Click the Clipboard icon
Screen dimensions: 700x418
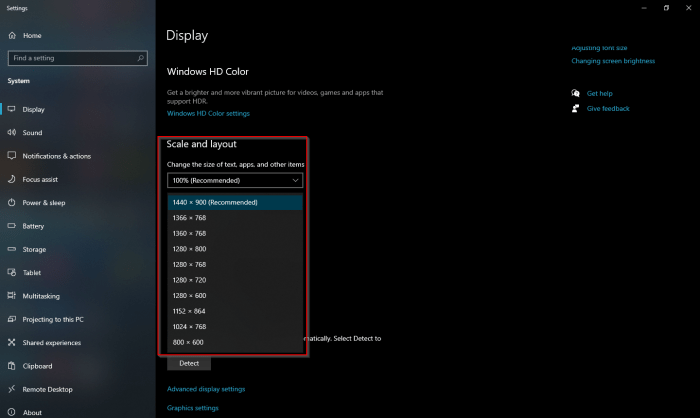click(12, 366)
